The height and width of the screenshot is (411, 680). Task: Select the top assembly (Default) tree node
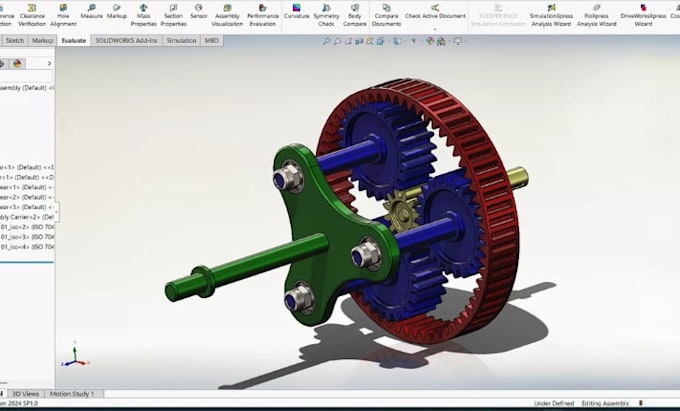pyautogui.click(x=27, y=88)
